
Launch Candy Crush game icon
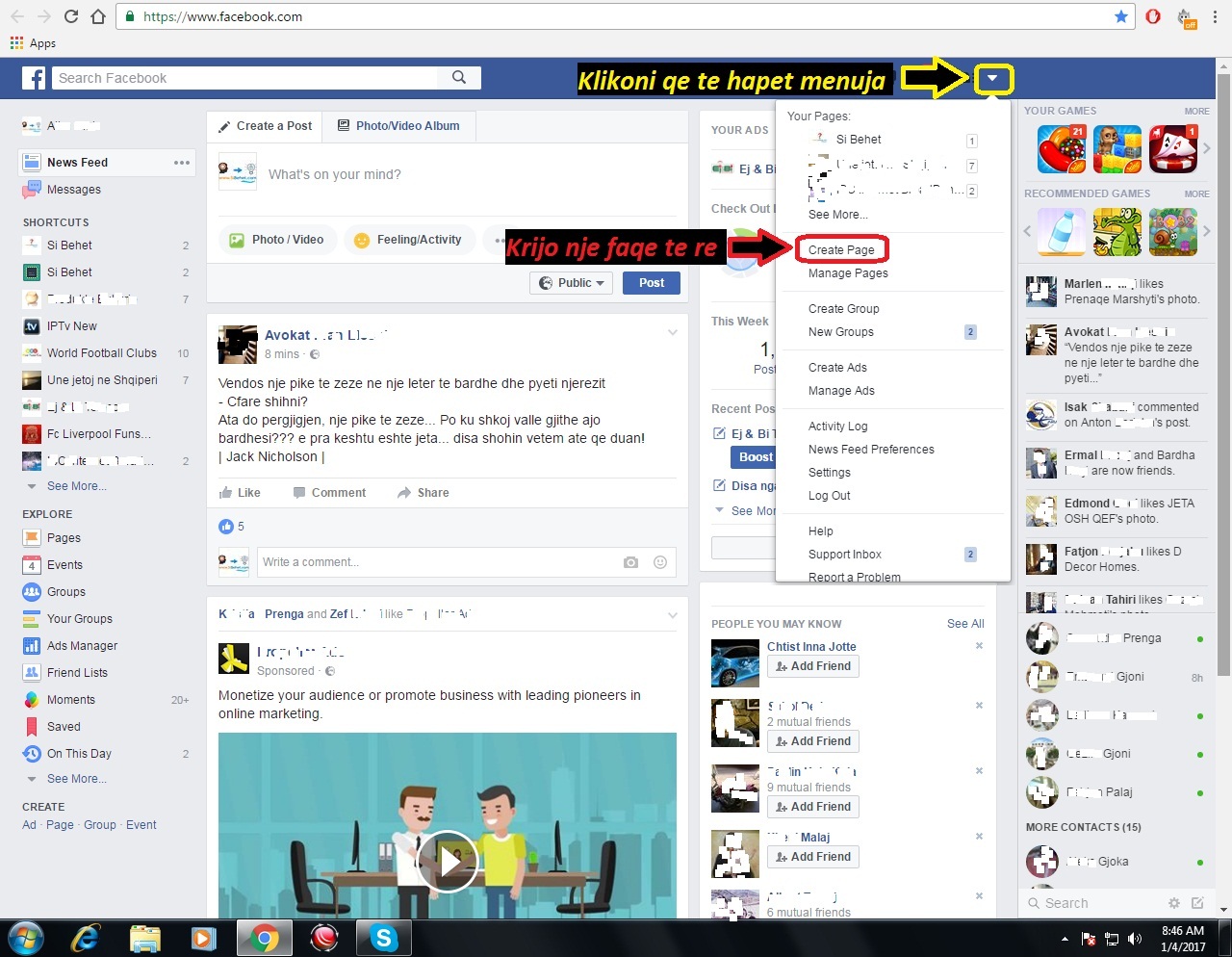pos(1062,149)
